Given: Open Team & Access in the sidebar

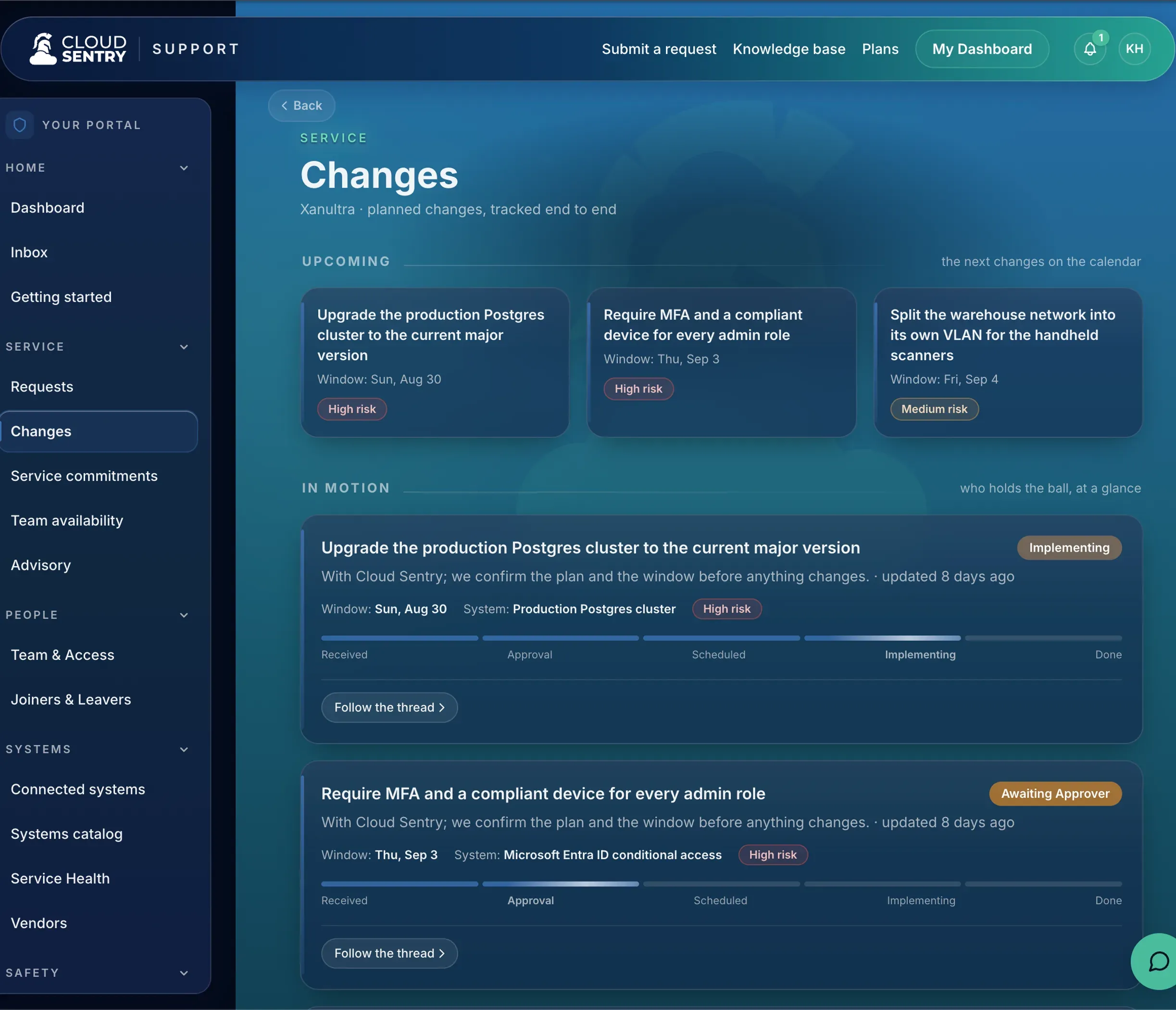Looking at the screenshot, I should 99,655.
